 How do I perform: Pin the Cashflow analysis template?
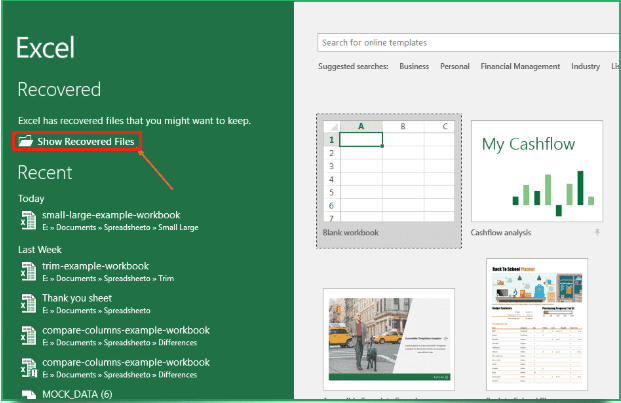(x=598, y=233)
